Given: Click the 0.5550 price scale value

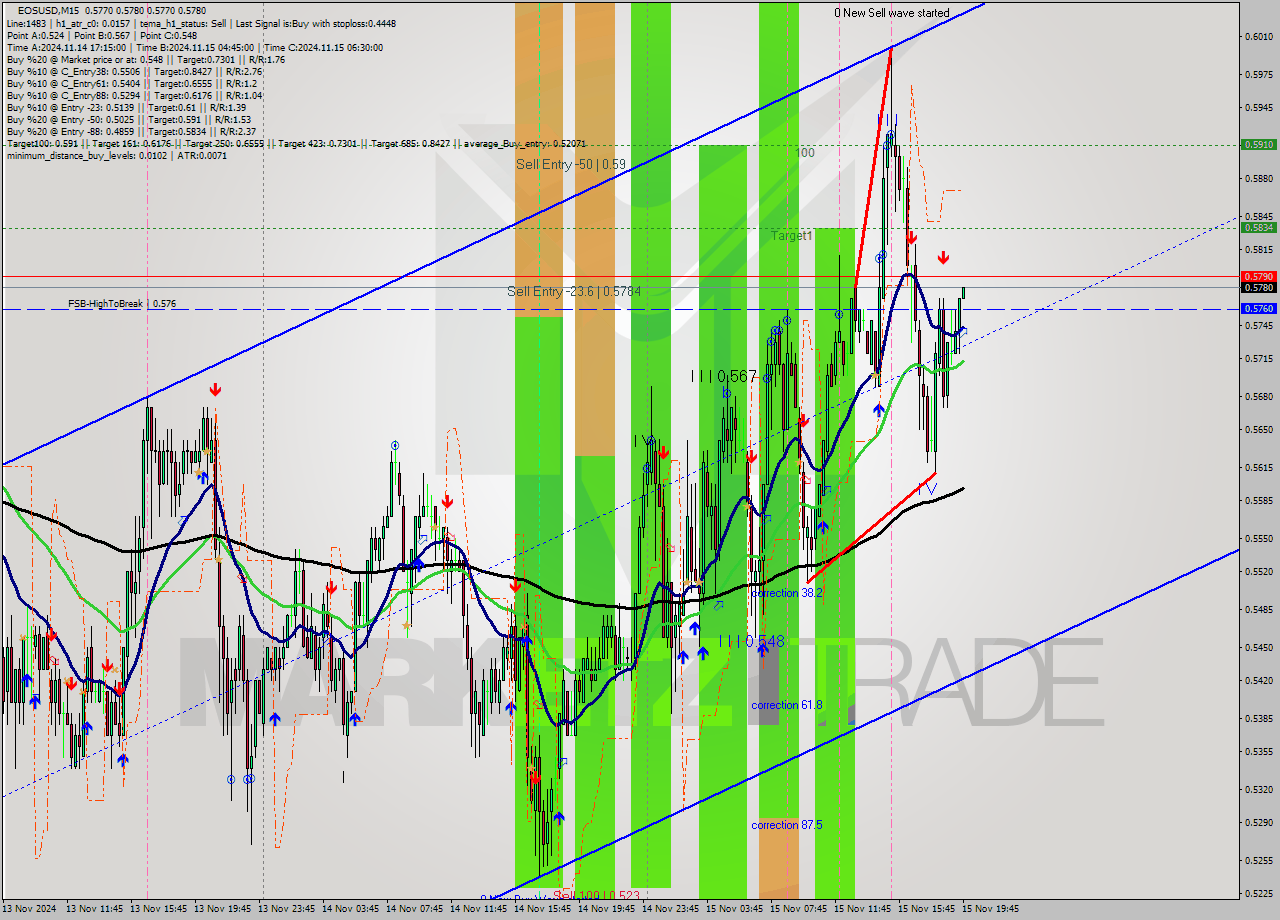Looking at the screenshot, I should point(1259,538).
